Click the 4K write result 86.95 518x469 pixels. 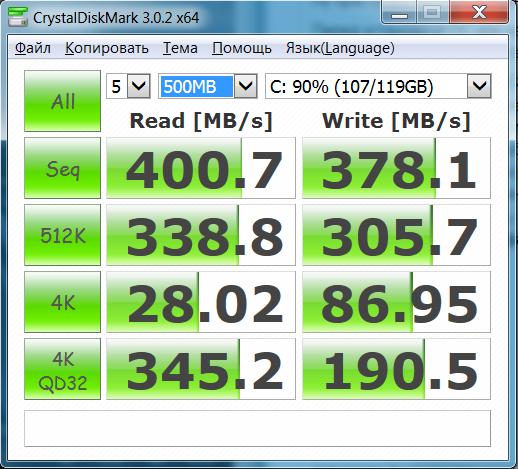[396, 302]
